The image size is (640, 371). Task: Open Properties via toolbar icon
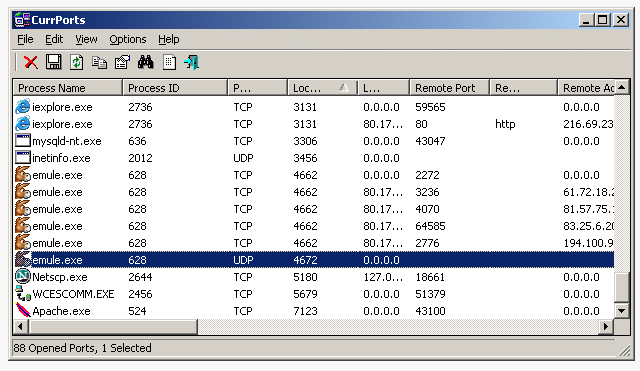point(122,62)
